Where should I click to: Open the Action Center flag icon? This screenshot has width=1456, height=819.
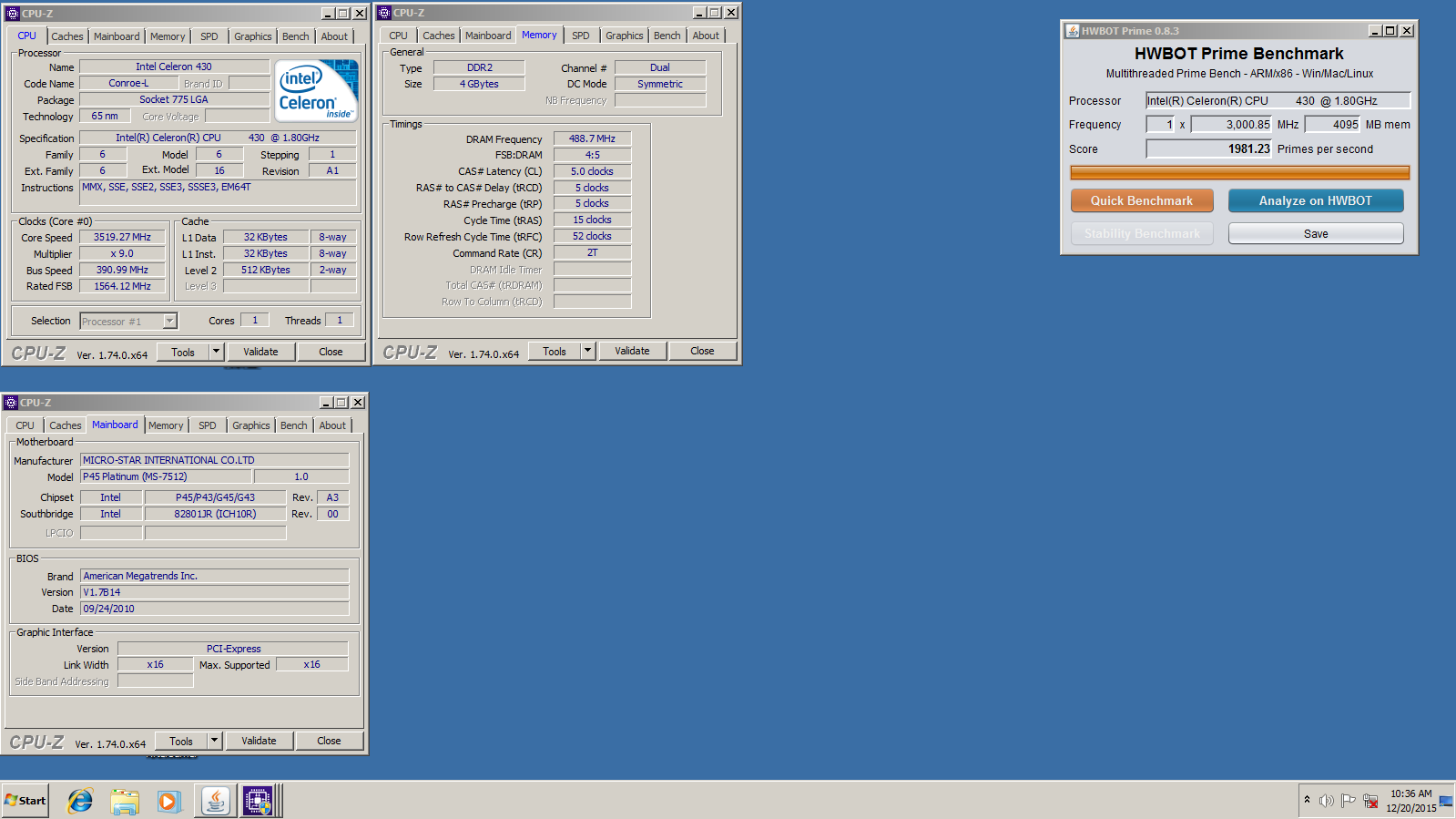tap(1348, 801)
